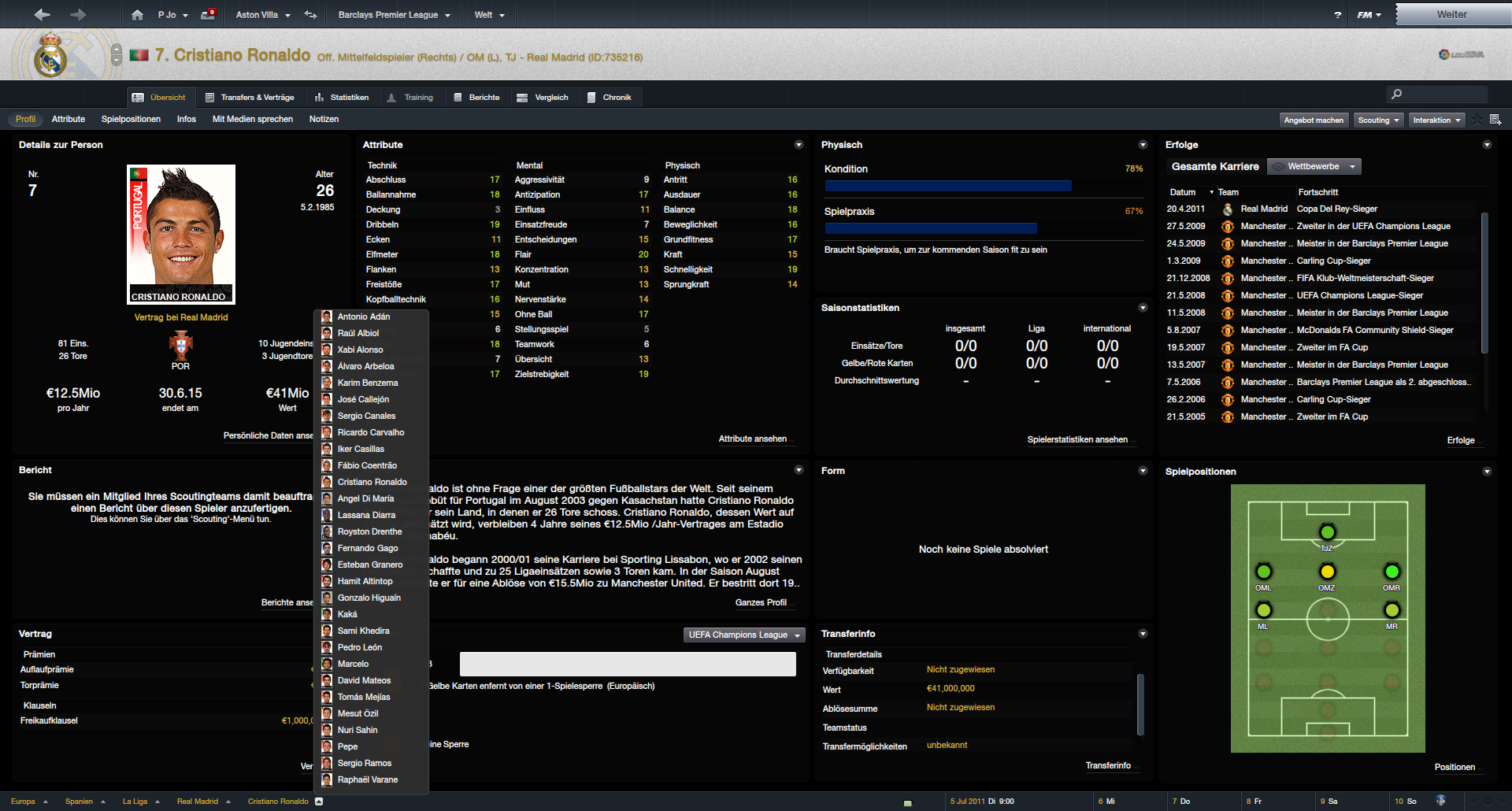
Task: Click the Spielpraxis progress bar
Action: (931, 228)
